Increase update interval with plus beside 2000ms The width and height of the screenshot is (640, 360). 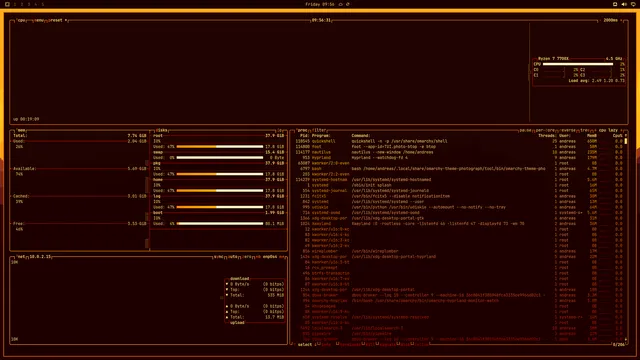621,20
